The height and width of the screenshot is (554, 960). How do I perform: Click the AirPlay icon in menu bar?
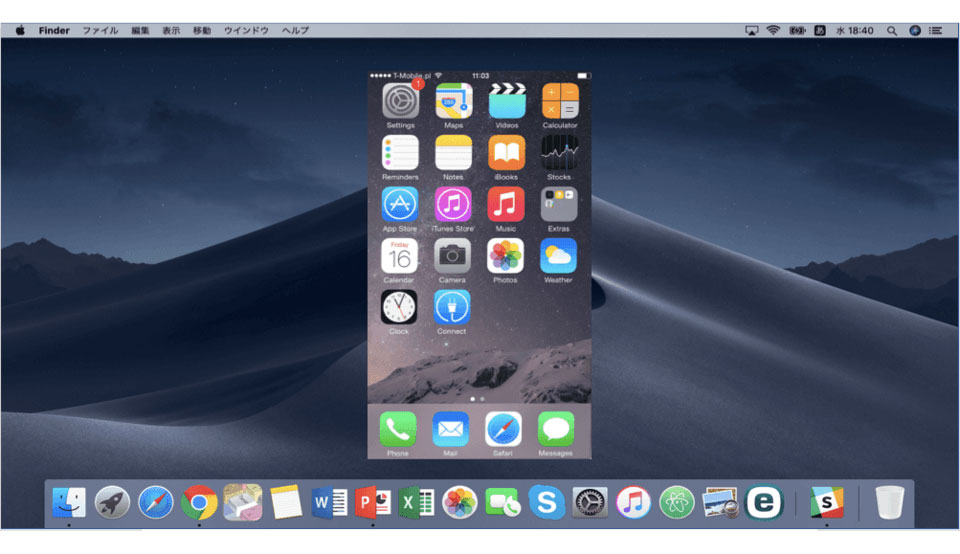click(751, 31)
